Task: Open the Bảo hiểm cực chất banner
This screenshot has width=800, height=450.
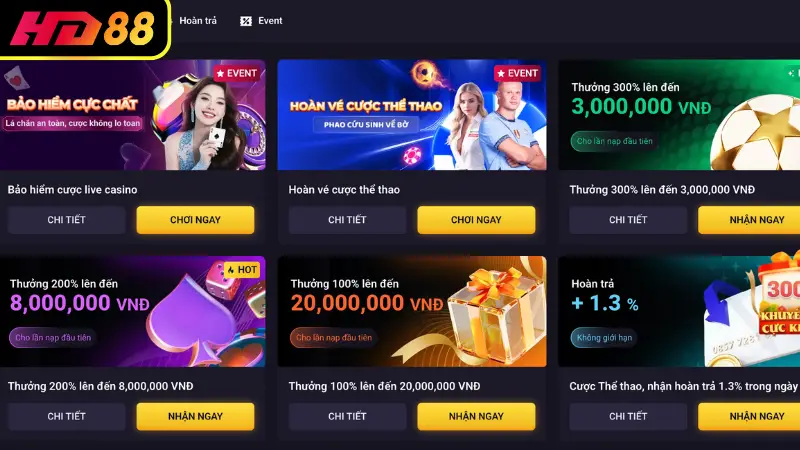Action: point(133,115)
